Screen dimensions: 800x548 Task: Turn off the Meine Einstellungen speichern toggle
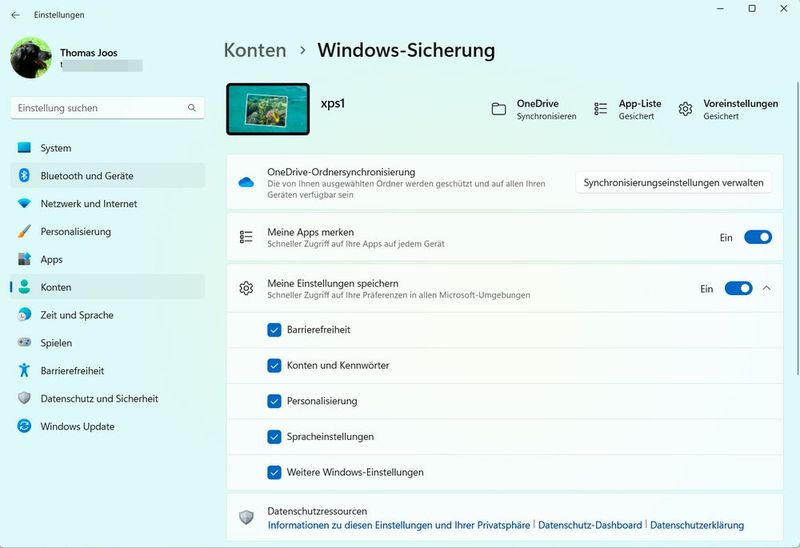point(738,288)
